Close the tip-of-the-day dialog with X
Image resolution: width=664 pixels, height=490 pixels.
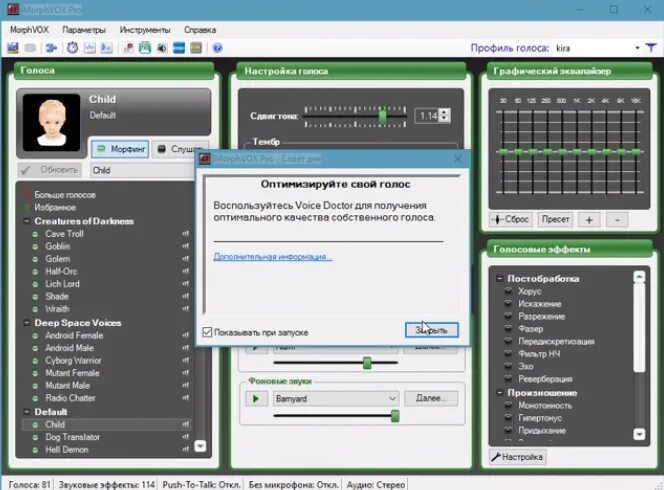[x=457, y=159]
